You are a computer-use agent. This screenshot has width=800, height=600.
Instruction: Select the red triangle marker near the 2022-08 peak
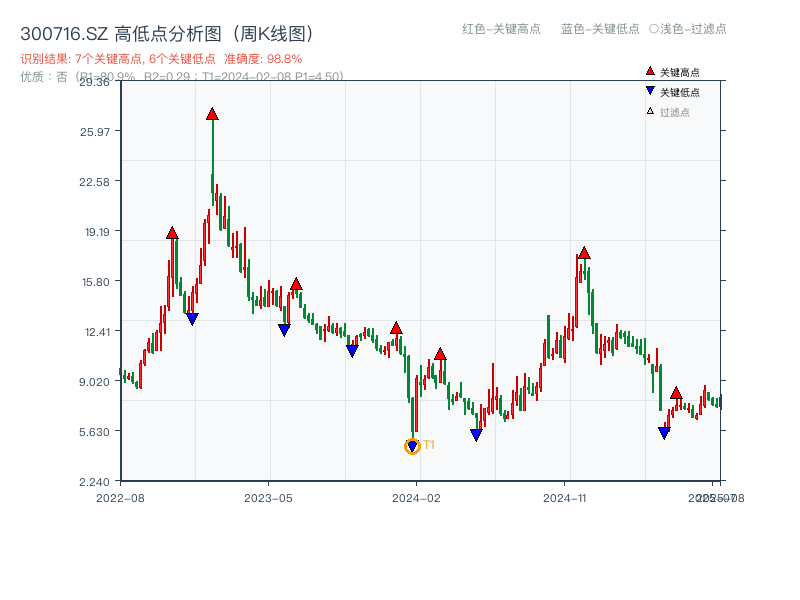click(x=171, y=234)
